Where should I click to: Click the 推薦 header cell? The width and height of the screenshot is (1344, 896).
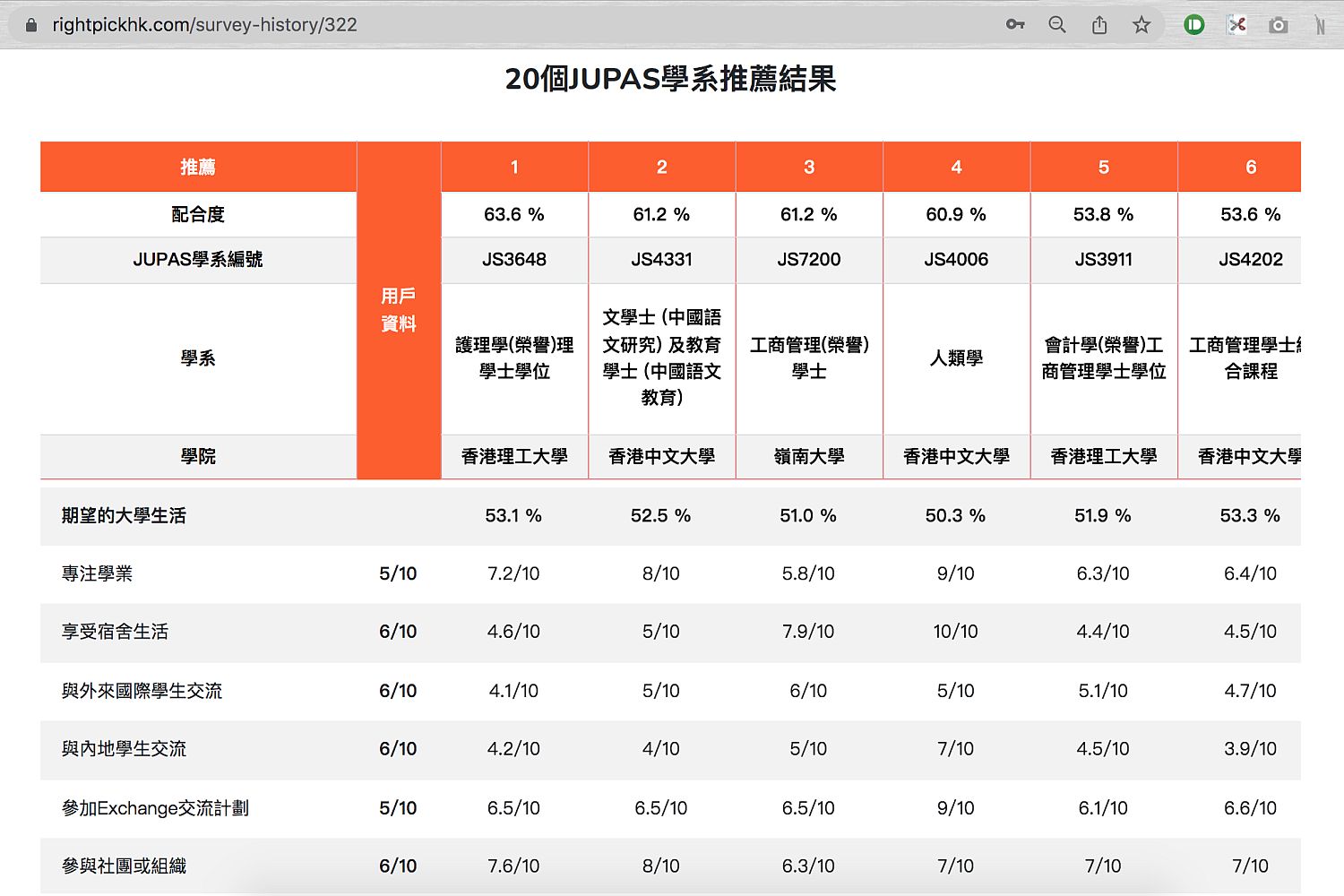[198, 167]
